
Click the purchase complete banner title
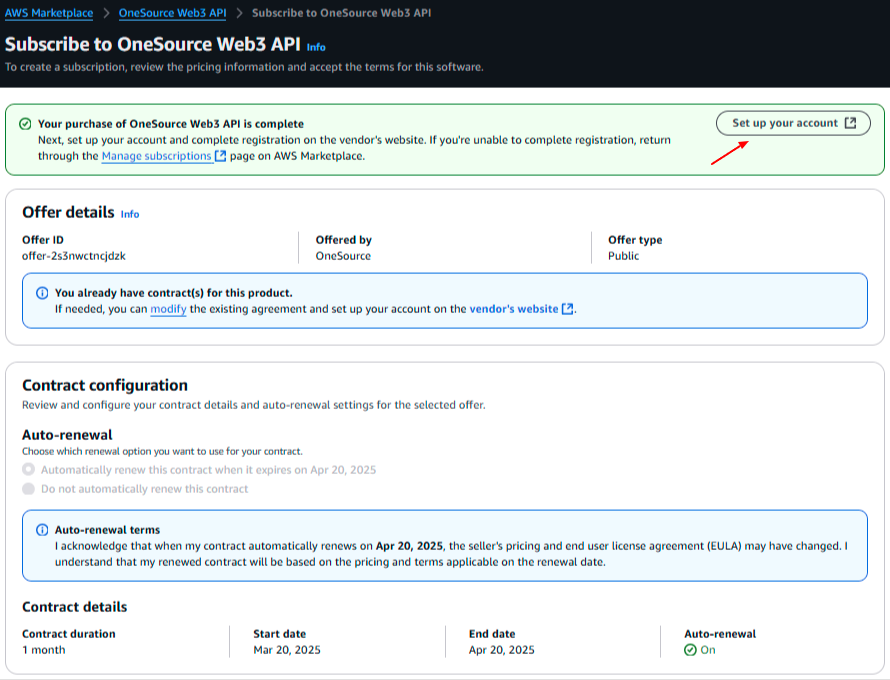(171, 124)
